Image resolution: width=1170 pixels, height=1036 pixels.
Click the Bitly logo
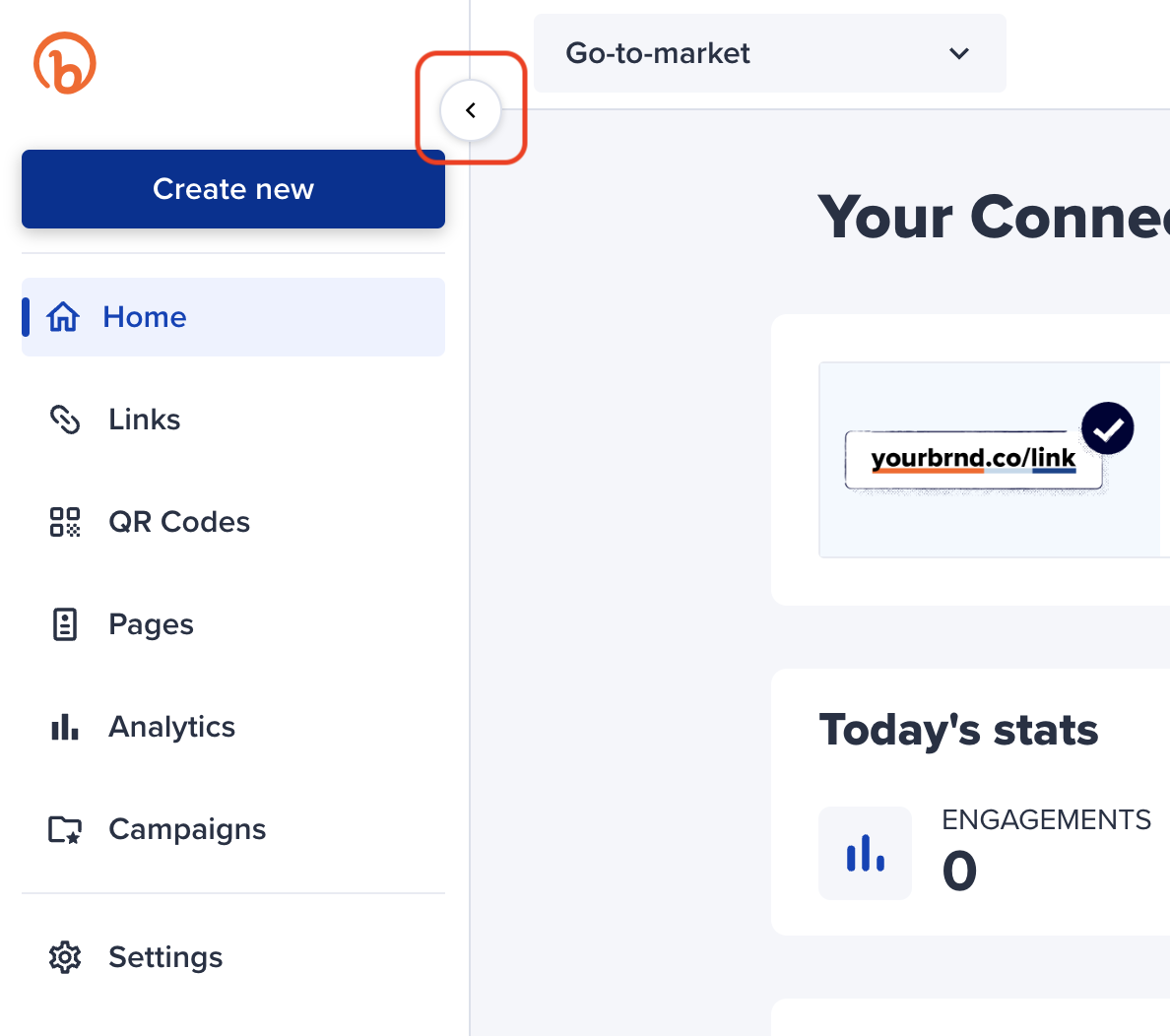64,62
